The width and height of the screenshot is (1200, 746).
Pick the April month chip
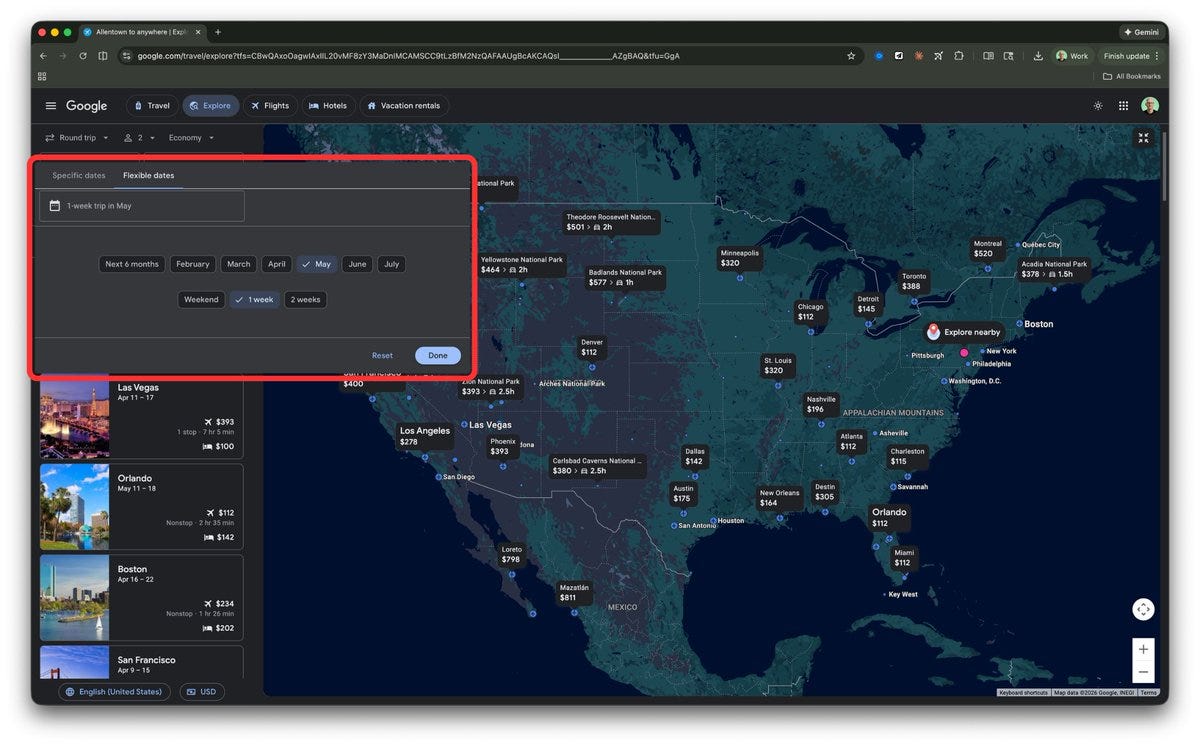[277, 264]
